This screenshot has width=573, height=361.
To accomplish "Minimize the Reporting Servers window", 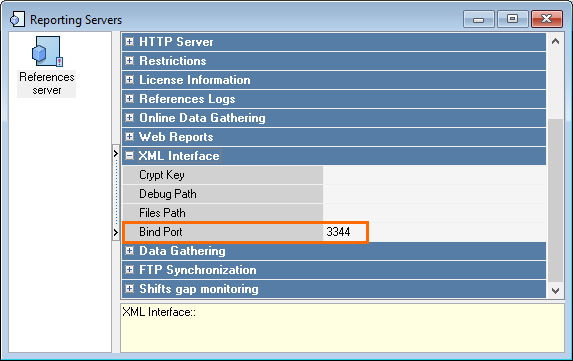I will click(x=478, y=19).
